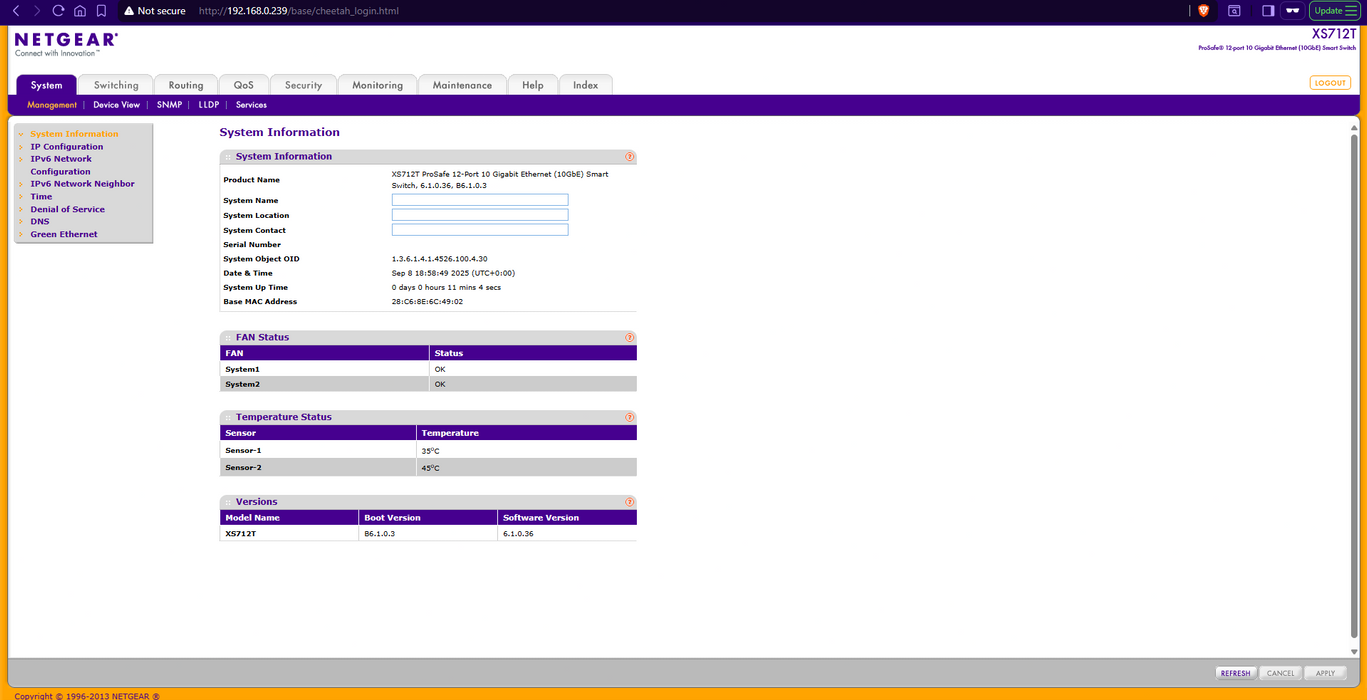The image size is (1367, 700).
Task: Click the Not secure warning indicator
Action: click(x=155, y=10)
